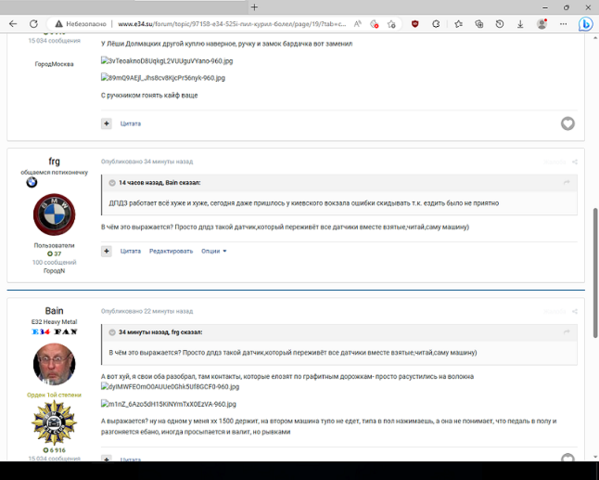This screenshot has width=599, height=480.
Task: Click the page vertical scrollbar thumb
Action: pyautogui.click(x=595, y=273)
